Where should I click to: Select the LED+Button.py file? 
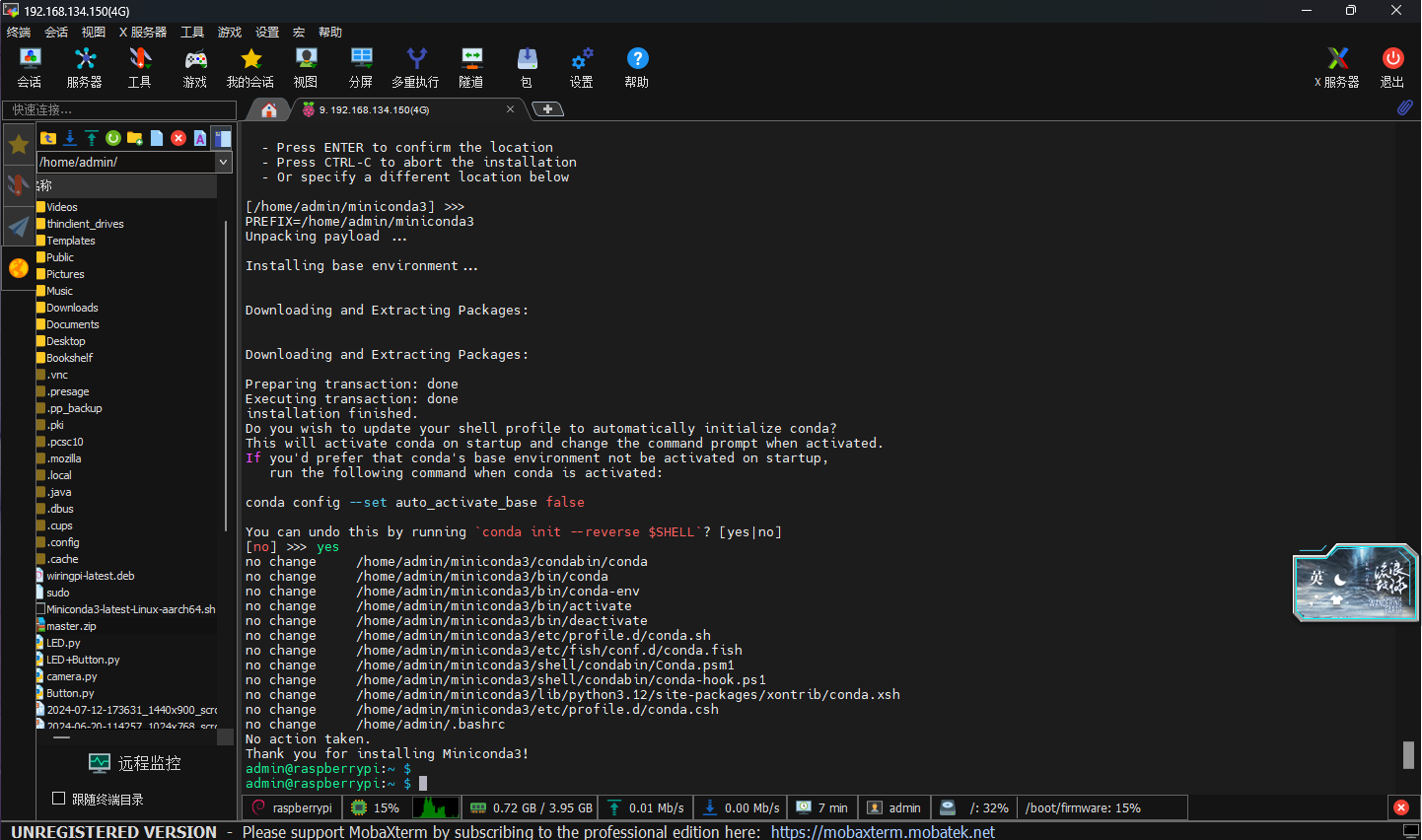coord(83,660)
